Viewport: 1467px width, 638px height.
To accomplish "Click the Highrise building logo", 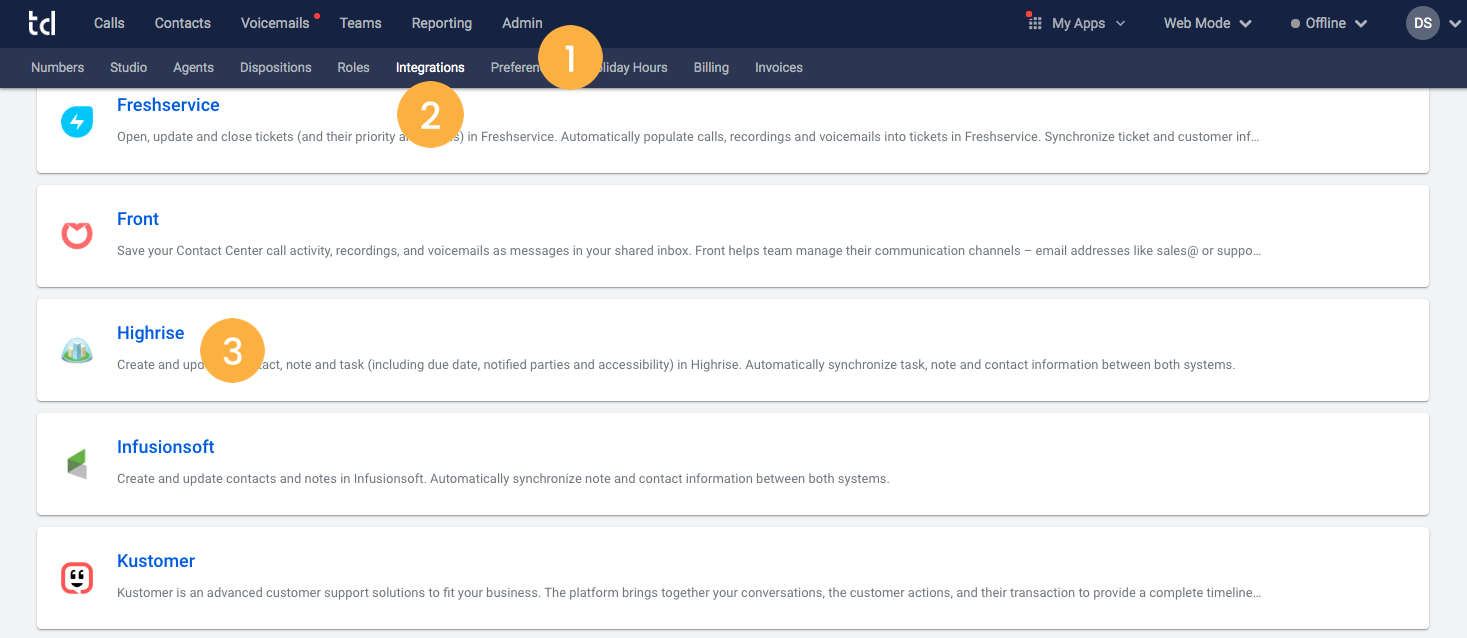I will tap(77, 350).
